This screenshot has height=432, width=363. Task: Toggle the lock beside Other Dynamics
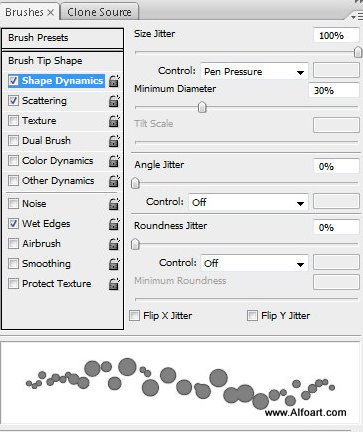tap(114, 181)
